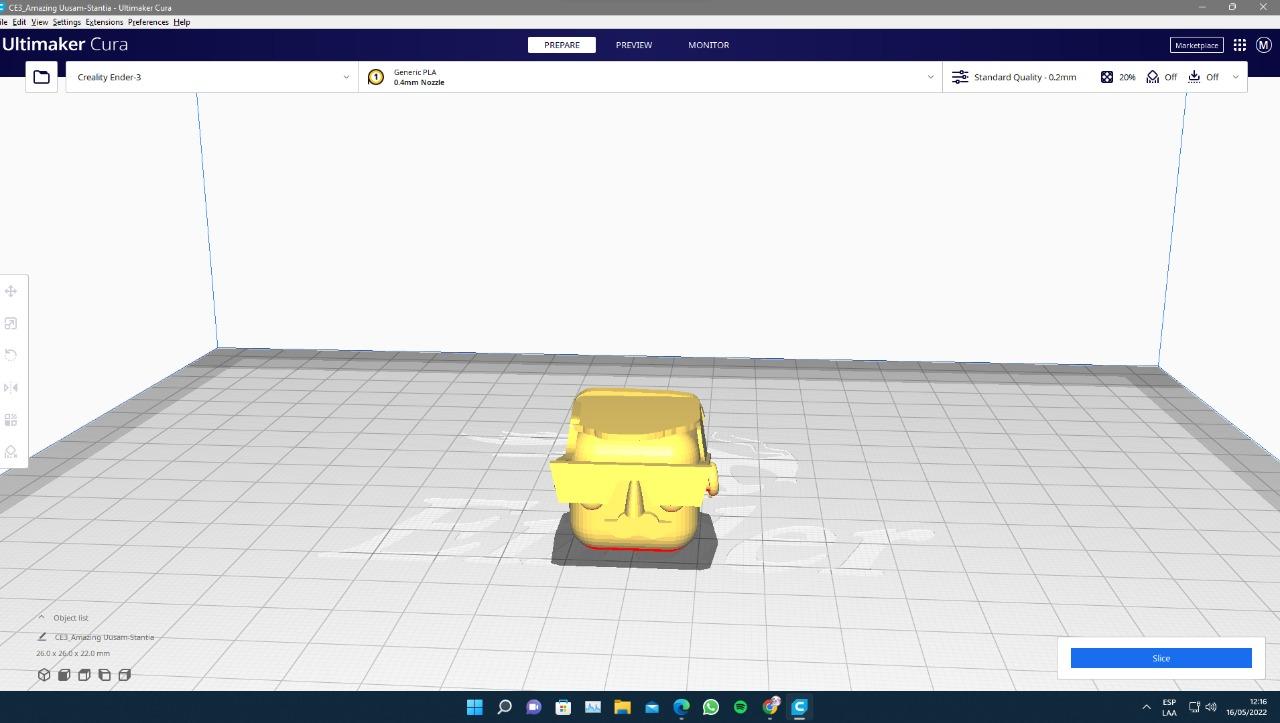Open the application switcher grid icon

(x=1240, y=45)
